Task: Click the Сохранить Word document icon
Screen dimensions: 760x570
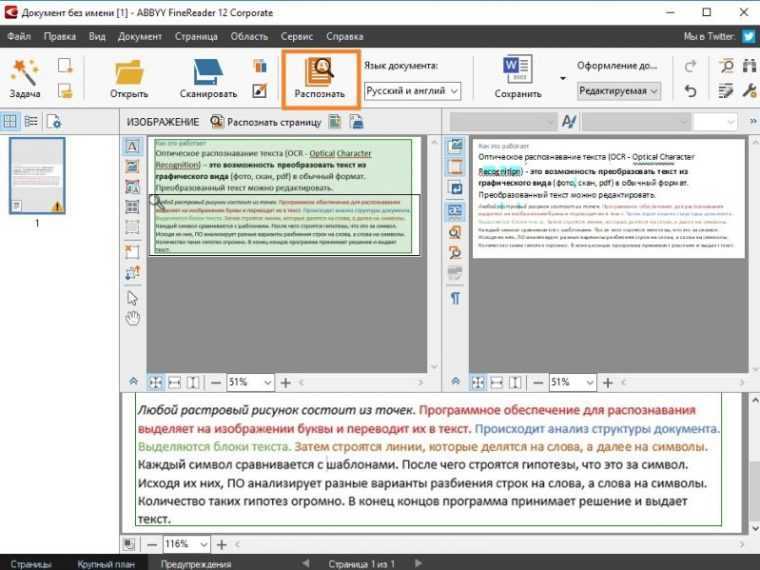Action: [x=517, y=70]
